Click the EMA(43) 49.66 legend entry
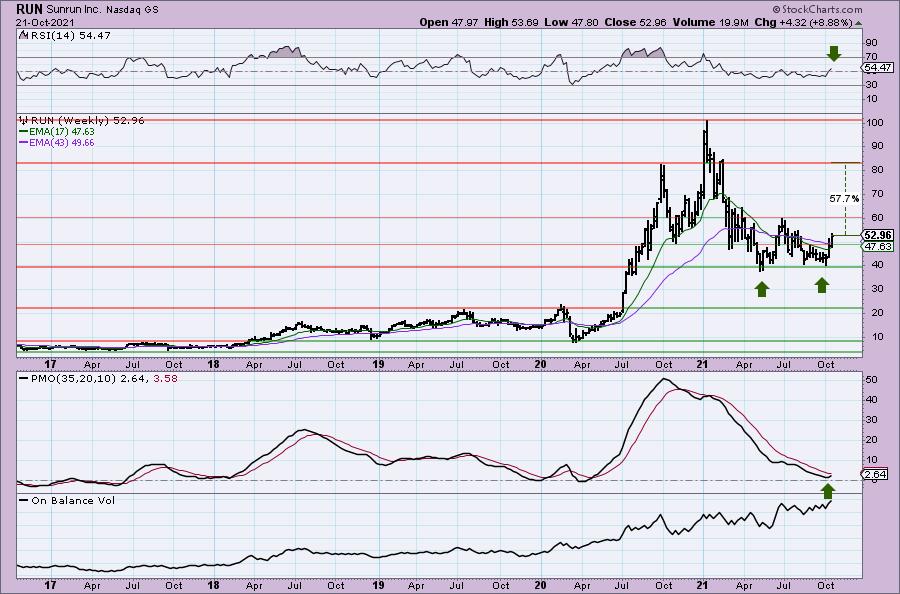 [x=62, y=142]
